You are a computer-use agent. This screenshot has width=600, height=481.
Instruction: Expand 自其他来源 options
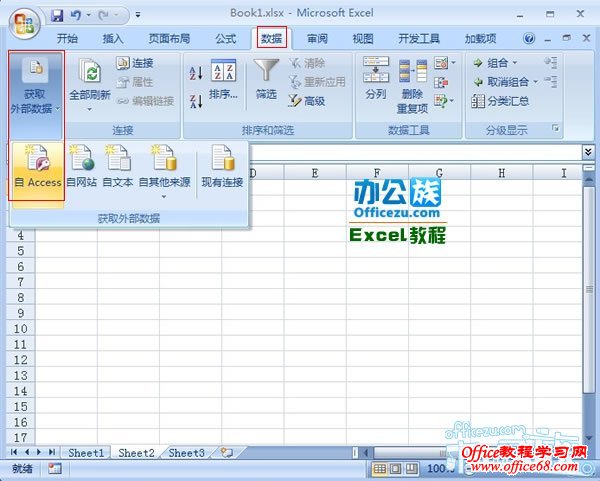coord(165,171)
